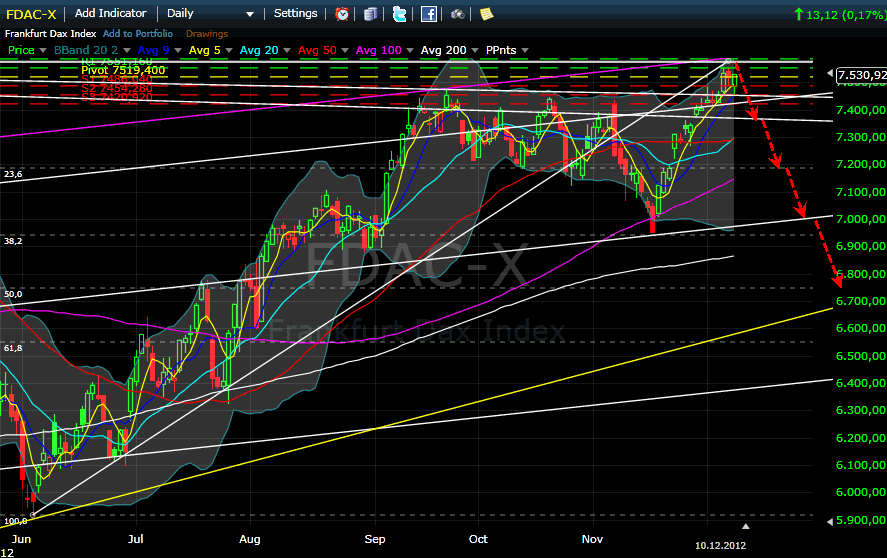Expand the Price indicator dropdown arrow
887x558 pixels.
(42, 50)
